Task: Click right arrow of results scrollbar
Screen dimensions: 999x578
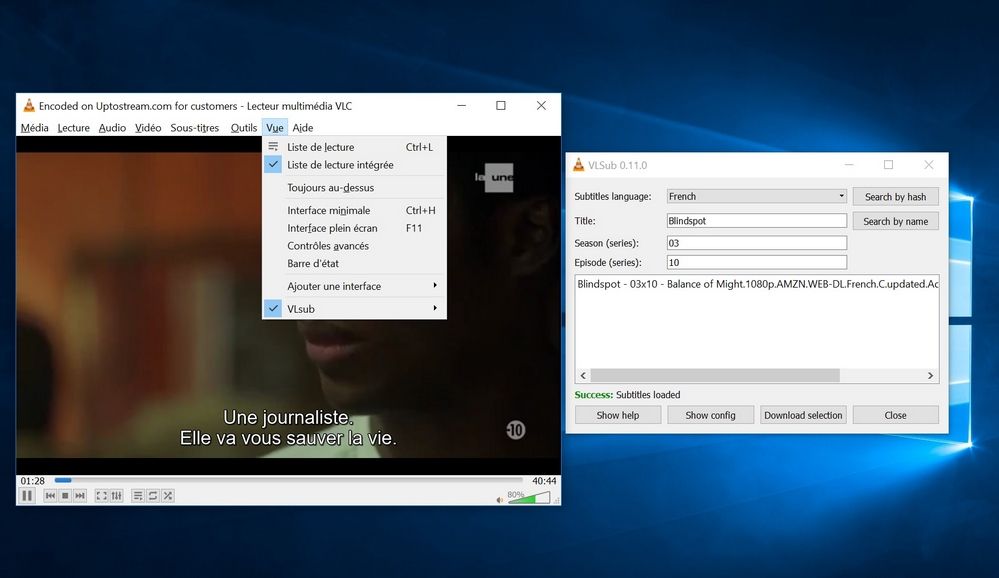Action: pyautogui.click(x=930, y=375)
